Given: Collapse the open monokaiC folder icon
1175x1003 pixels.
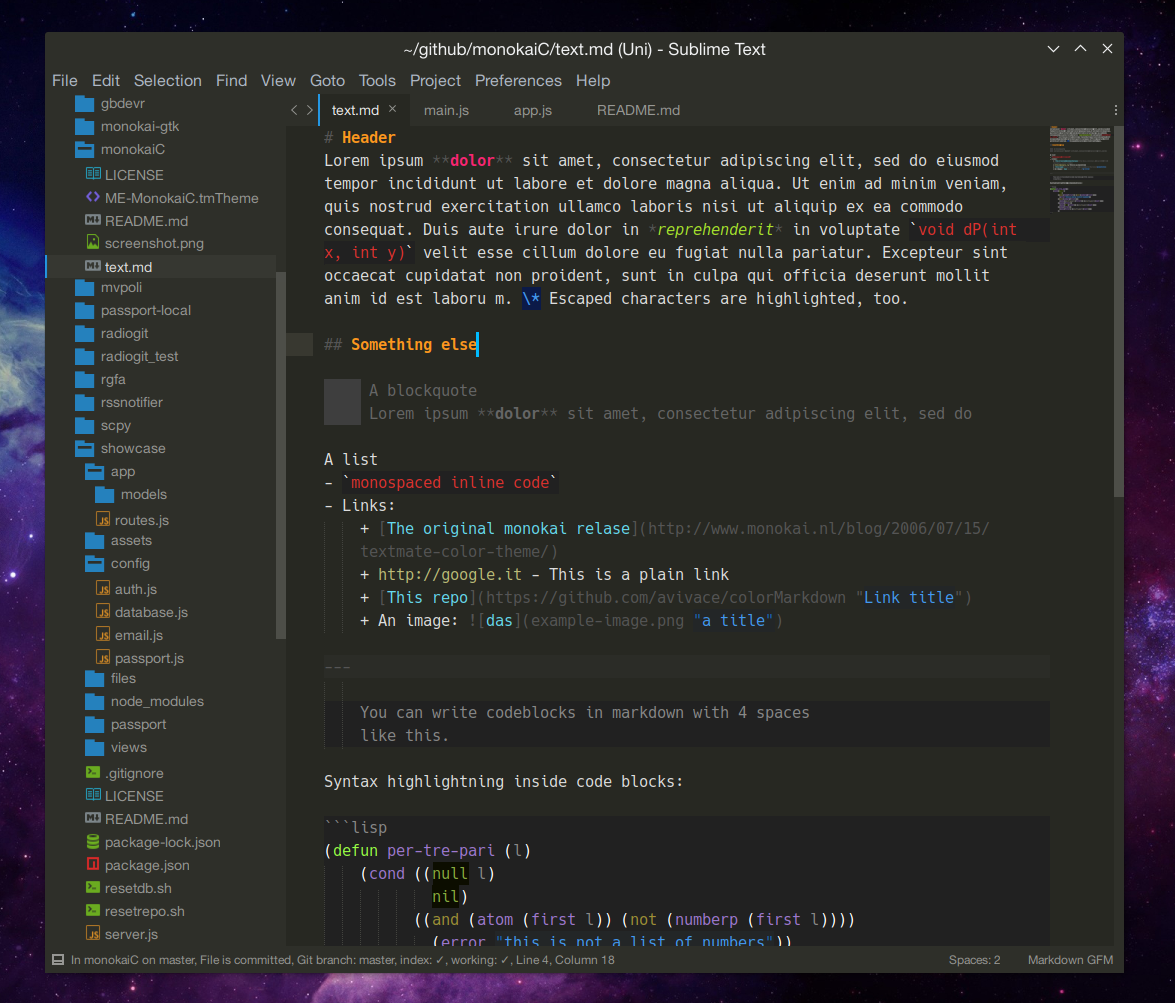Looking at the screenshot, I should [x=84, y=149].
